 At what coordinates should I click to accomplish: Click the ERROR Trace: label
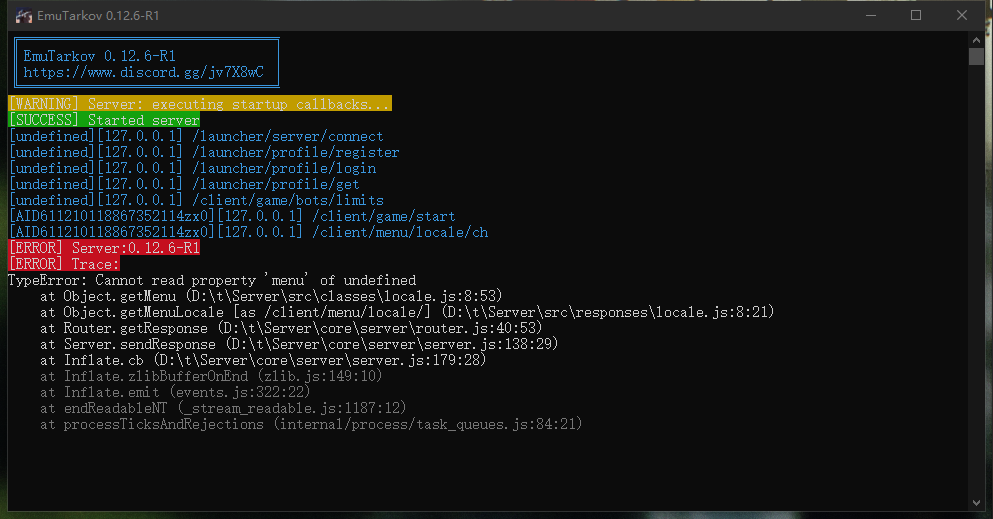tap(64, 264)
